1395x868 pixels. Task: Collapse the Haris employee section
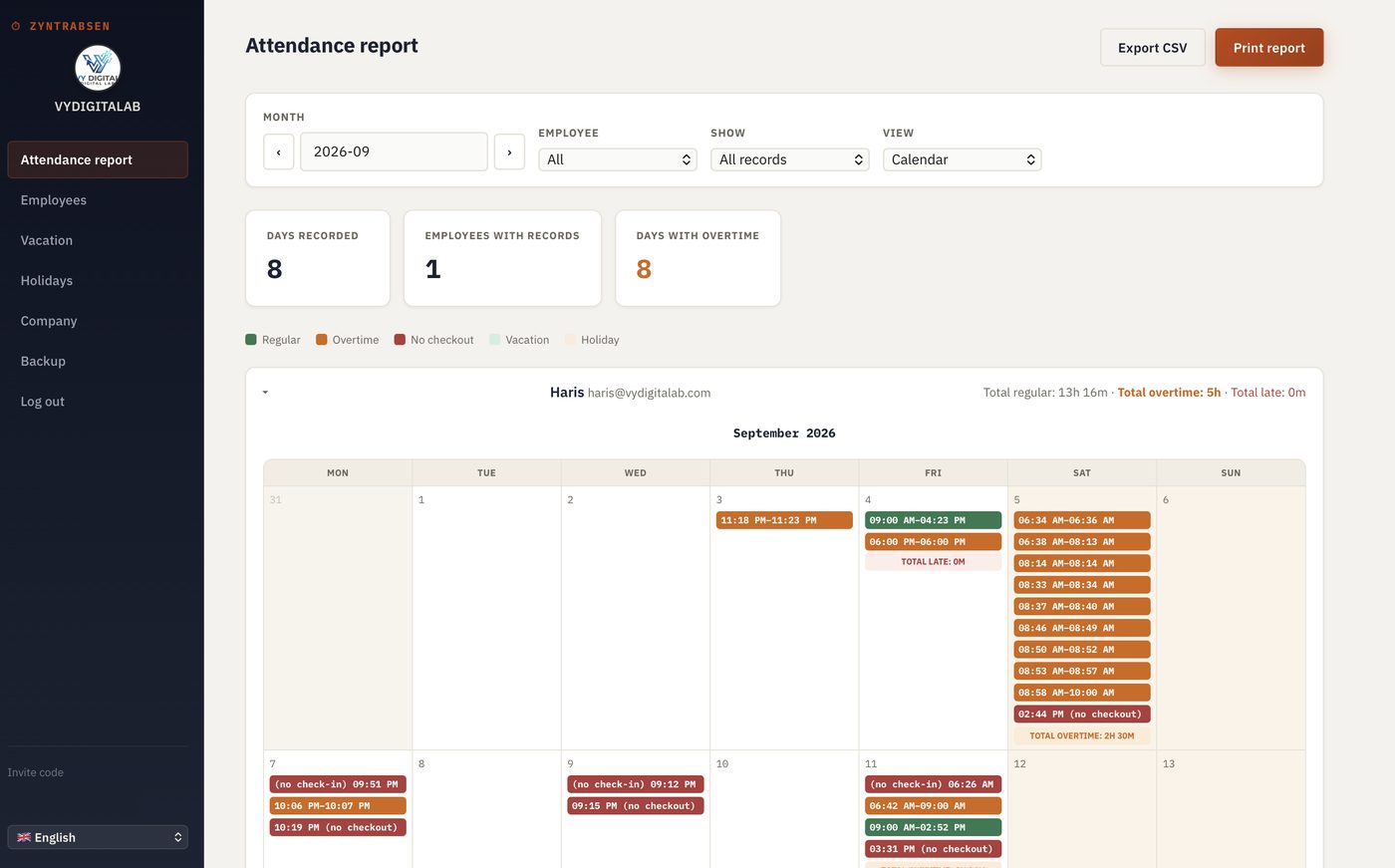pyautogui.click(x=265, y=393)
